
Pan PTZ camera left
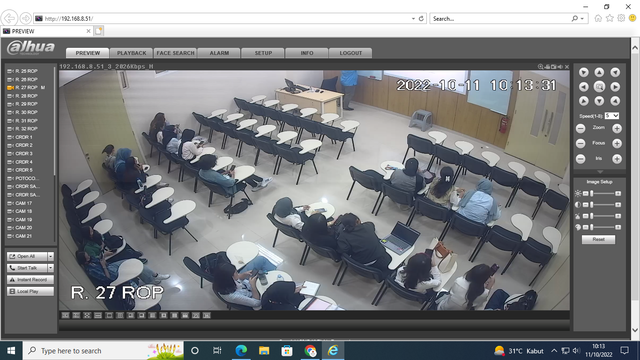[584, 87]
